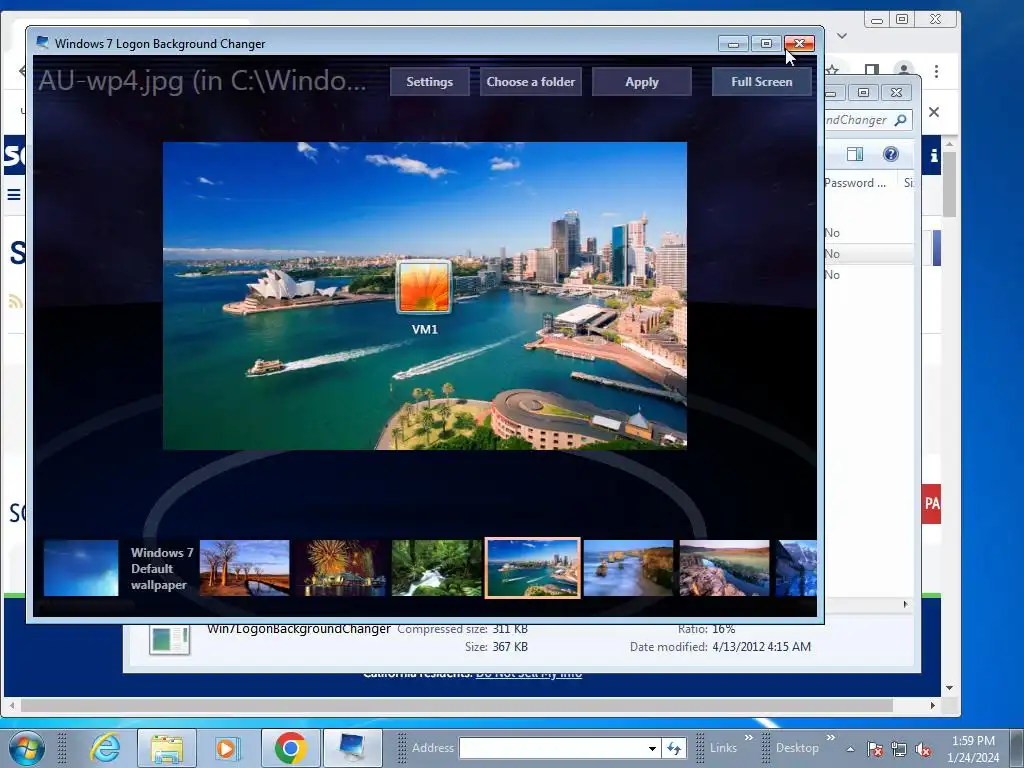Close the Logon Background Changer window
1024x768 pixels.
[x=799, y=44]
